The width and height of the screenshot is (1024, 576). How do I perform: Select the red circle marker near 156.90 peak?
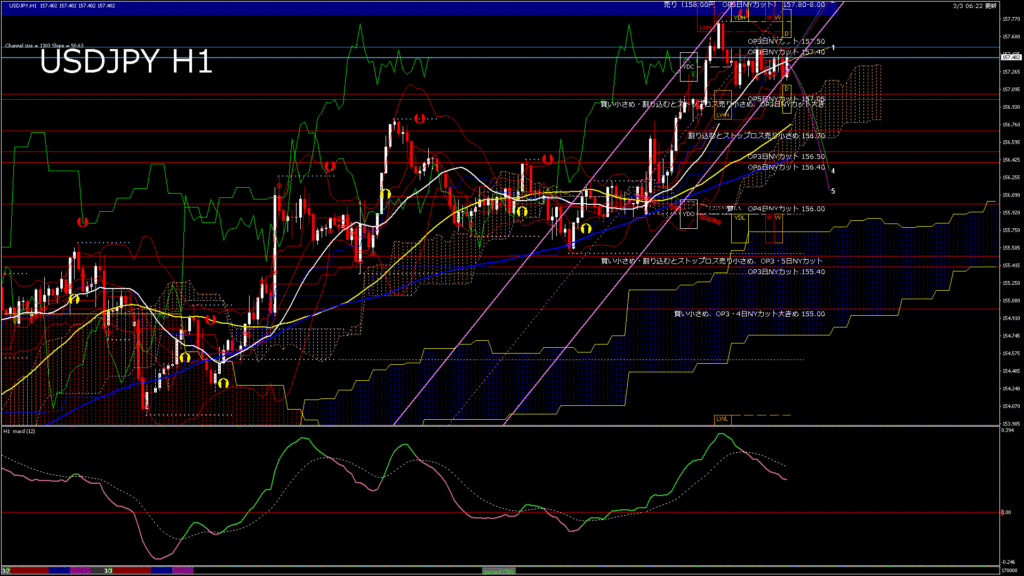(x=420, y=119)
